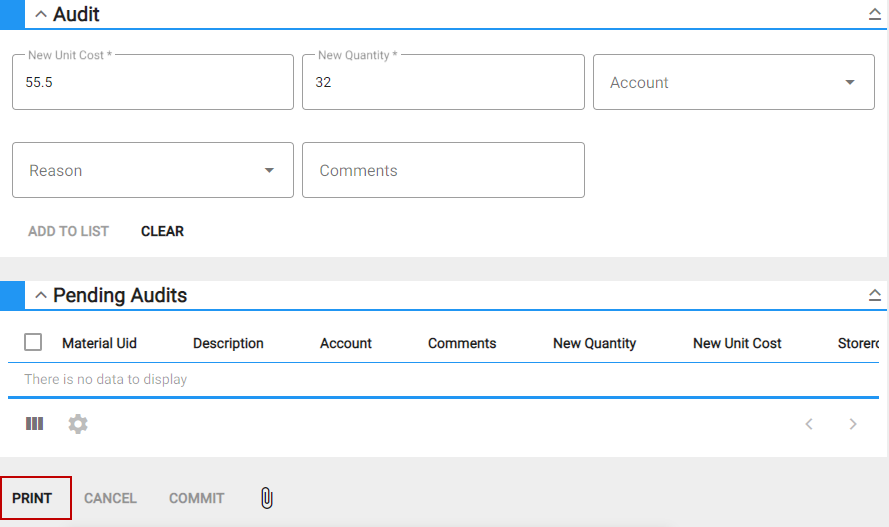Open grid settings gear icon

[78, 424]
